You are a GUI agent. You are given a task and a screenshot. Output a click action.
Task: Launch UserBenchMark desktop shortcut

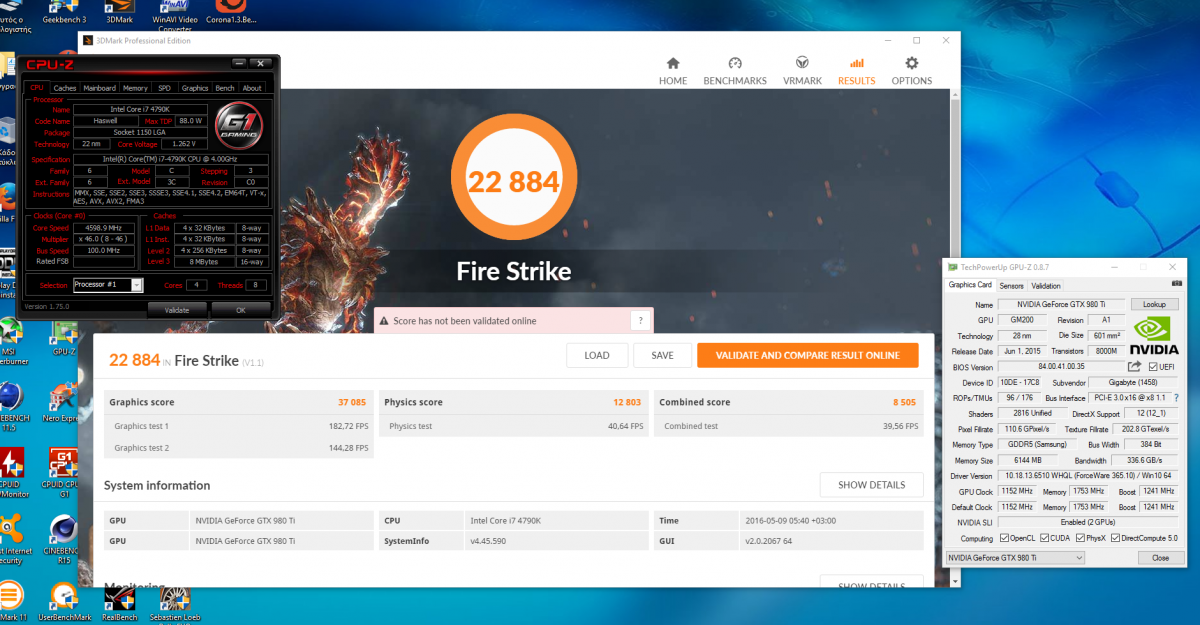65,602
